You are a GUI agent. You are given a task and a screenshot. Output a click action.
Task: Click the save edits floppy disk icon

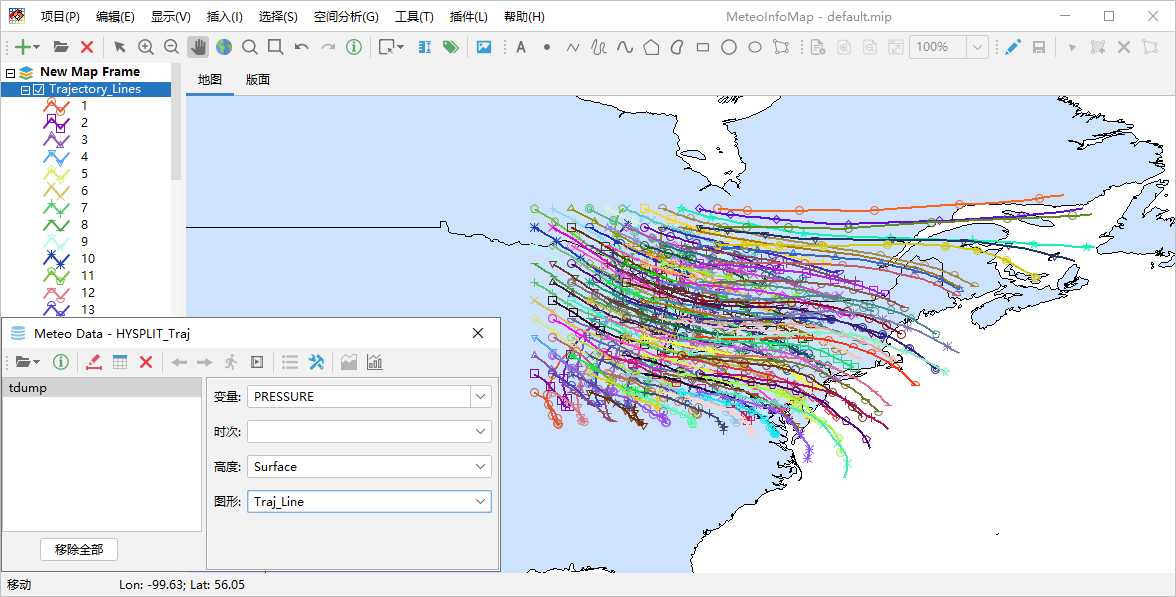click(x=1039, y=47)
